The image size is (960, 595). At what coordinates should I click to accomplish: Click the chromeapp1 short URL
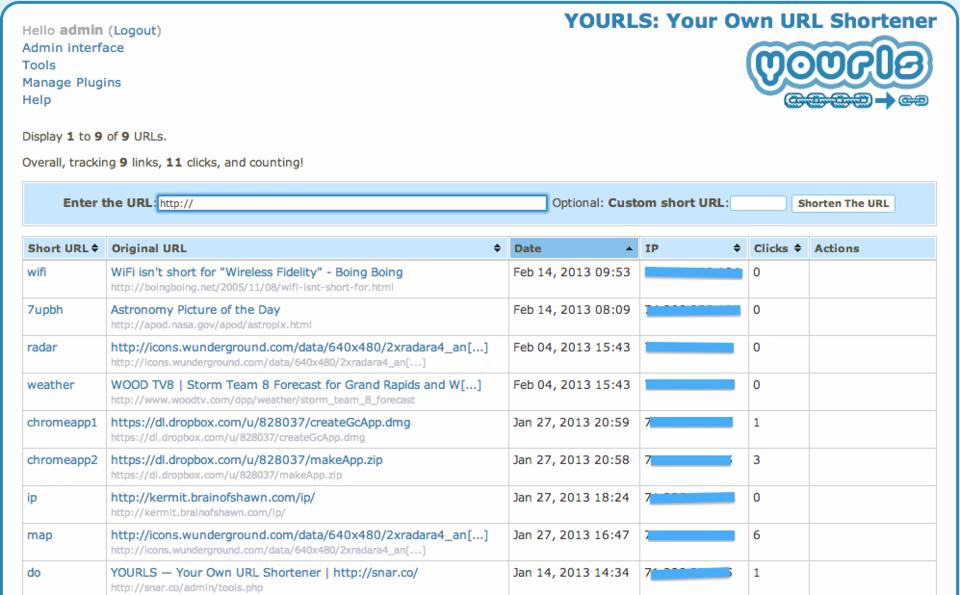[62, 423]
